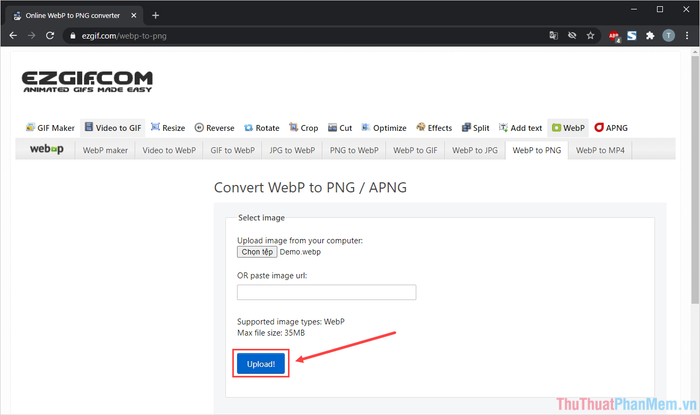Open the Crop tool
This screenshot has width=700, height=415.
(304, 128)
